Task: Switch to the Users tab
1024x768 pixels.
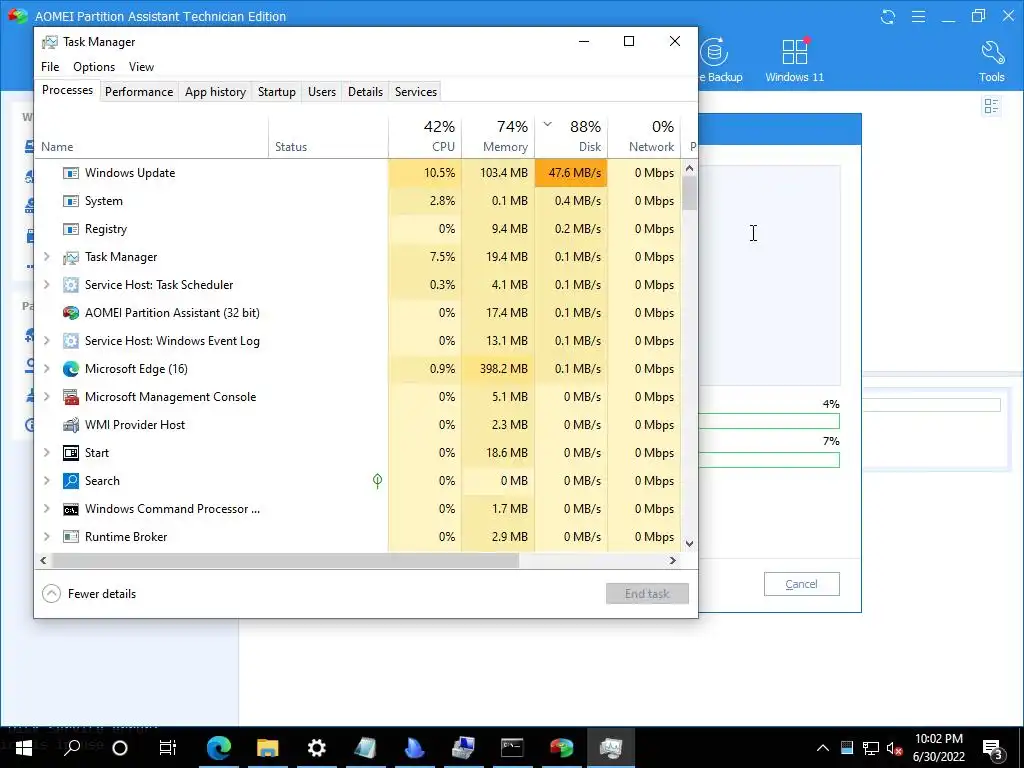Action: [x=322, y=92]
